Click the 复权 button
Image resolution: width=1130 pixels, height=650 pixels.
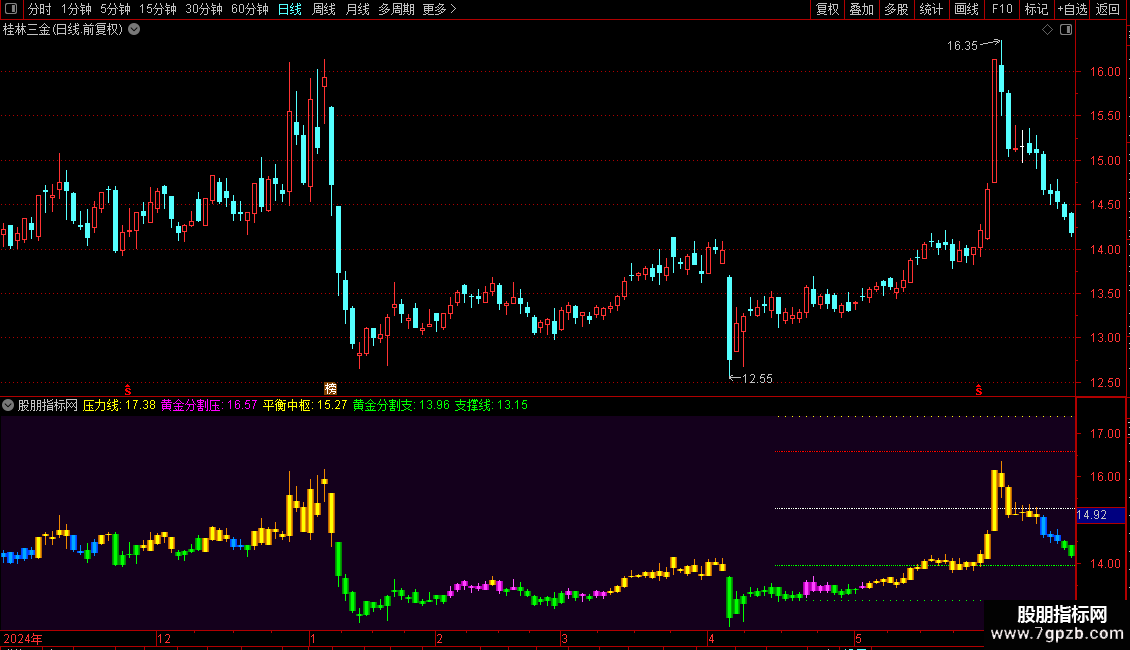tap(827, 9)
